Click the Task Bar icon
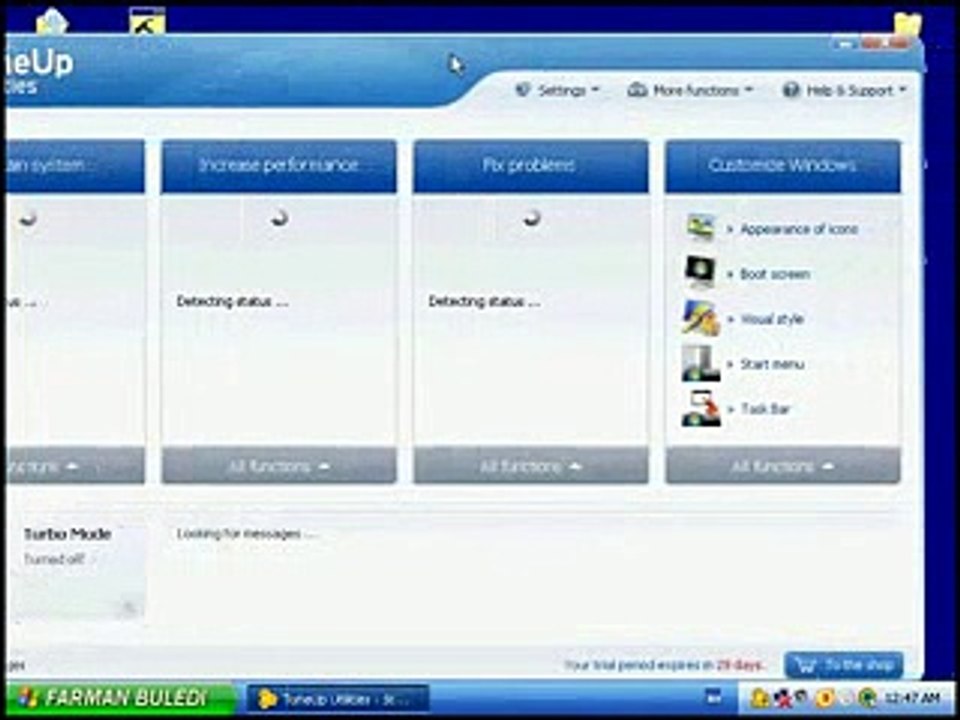 (700, 408)
